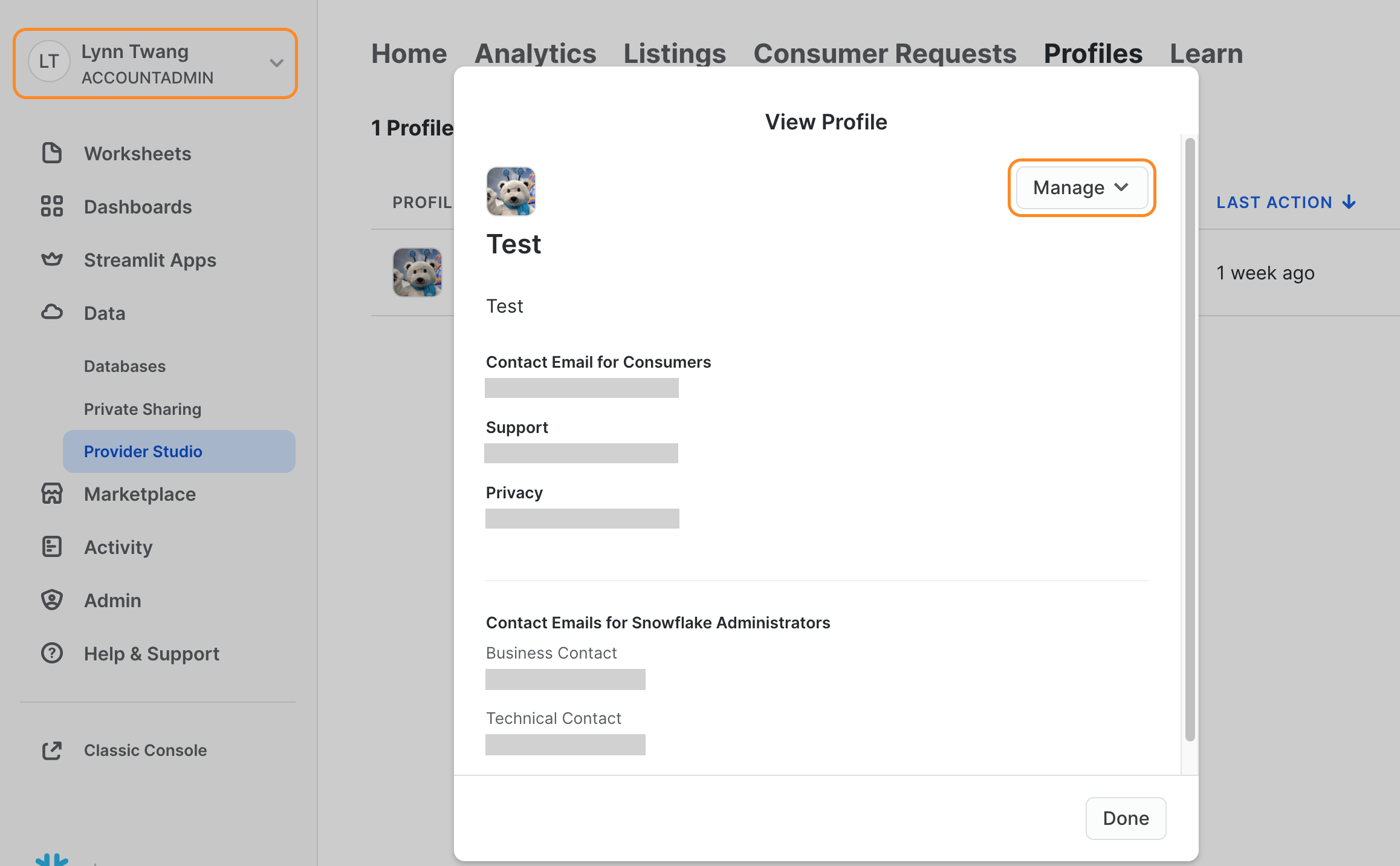Click the Help & Support question mark icon
The image size is (1400, 866).
tap(51, 653)
